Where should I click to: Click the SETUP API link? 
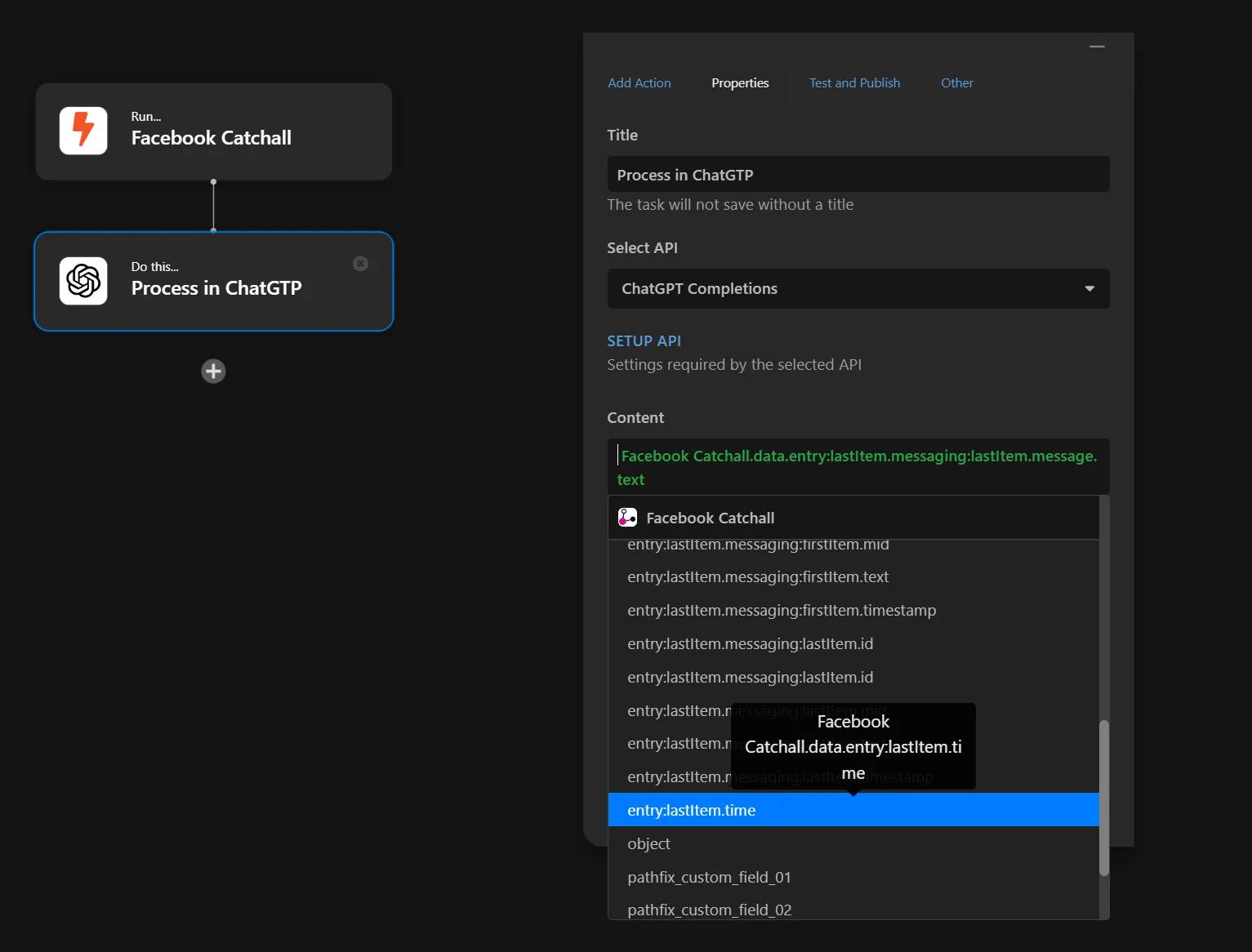(644, 341)
